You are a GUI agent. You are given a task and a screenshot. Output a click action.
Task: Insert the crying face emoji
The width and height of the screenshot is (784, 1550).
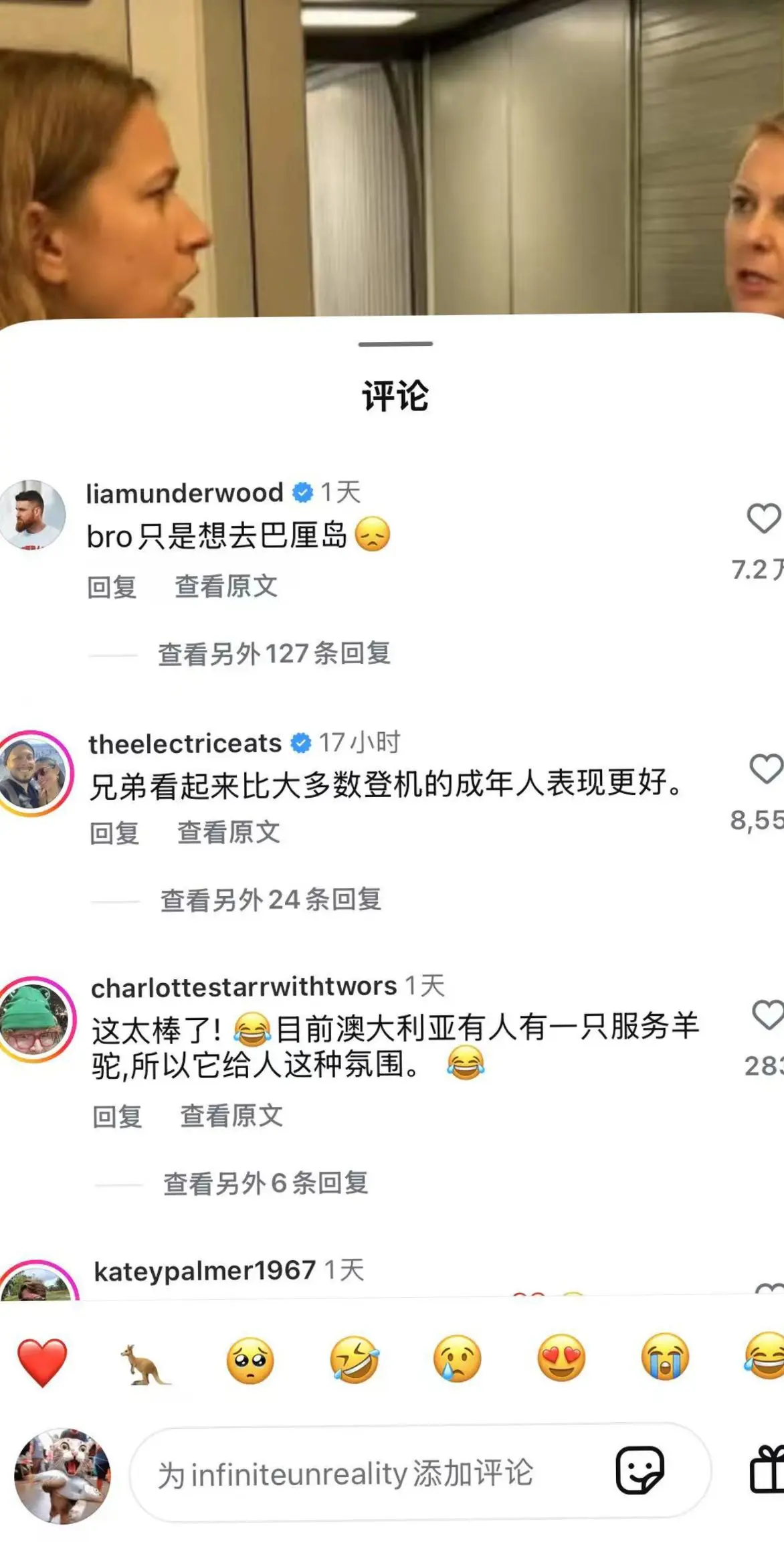click(458, 1359)
